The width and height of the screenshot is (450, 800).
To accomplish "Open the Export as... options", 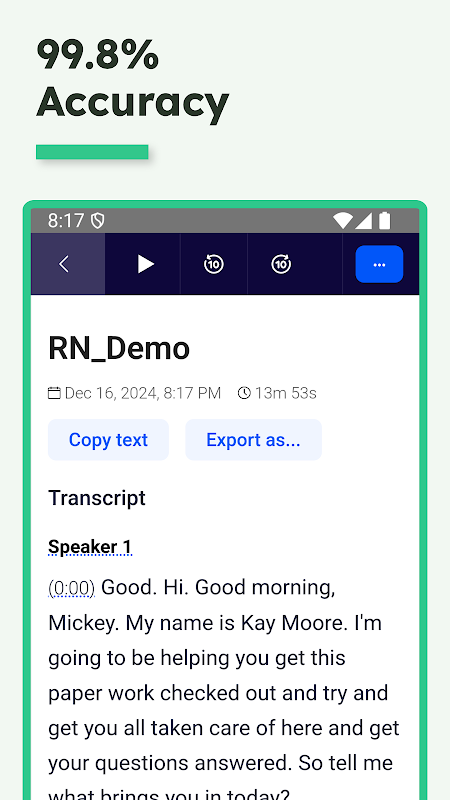I will 253,440.
